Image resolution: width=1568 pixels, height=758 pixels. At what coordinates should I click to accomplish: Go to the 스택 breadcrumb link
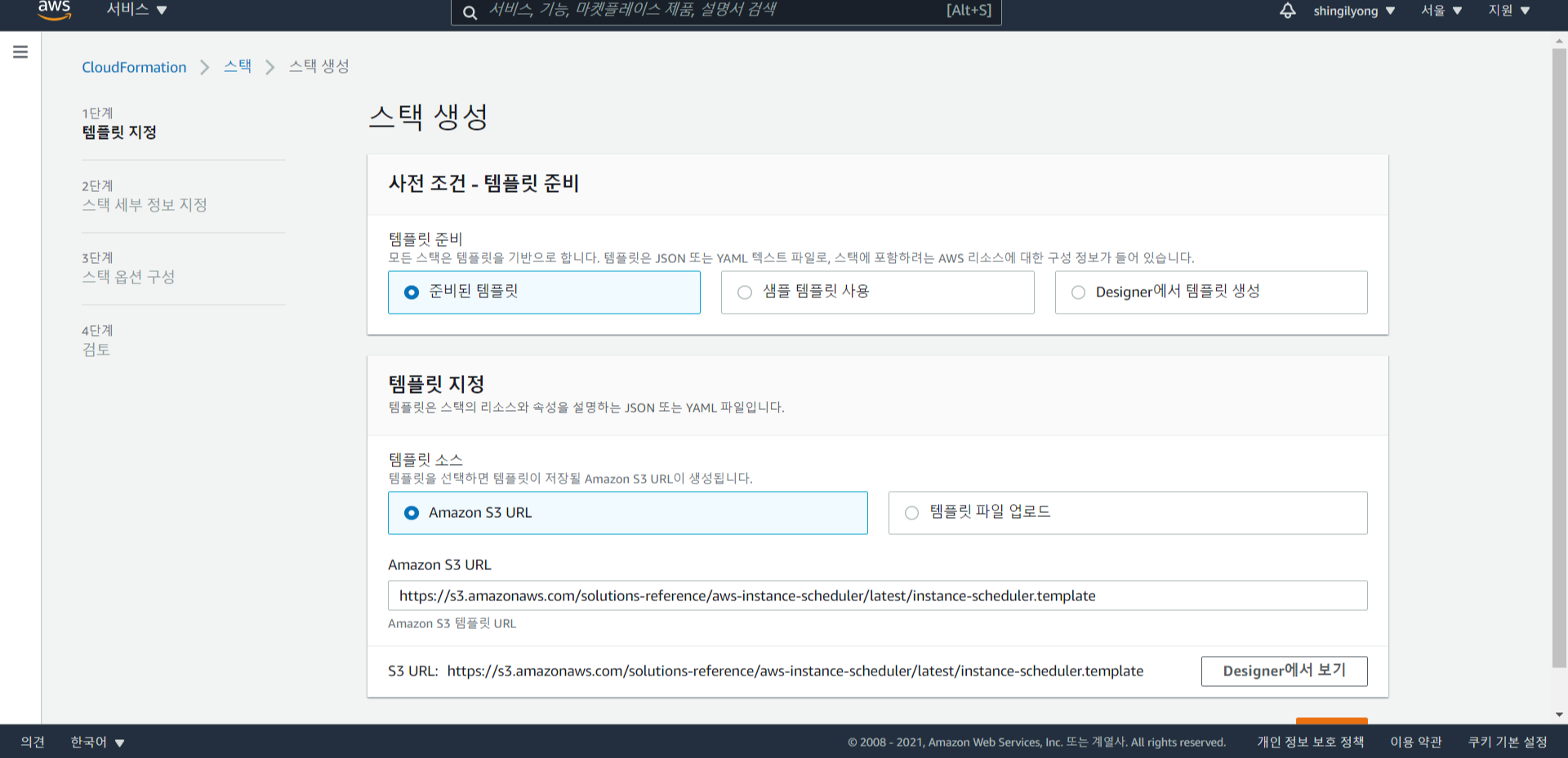(x=238, y=66)
